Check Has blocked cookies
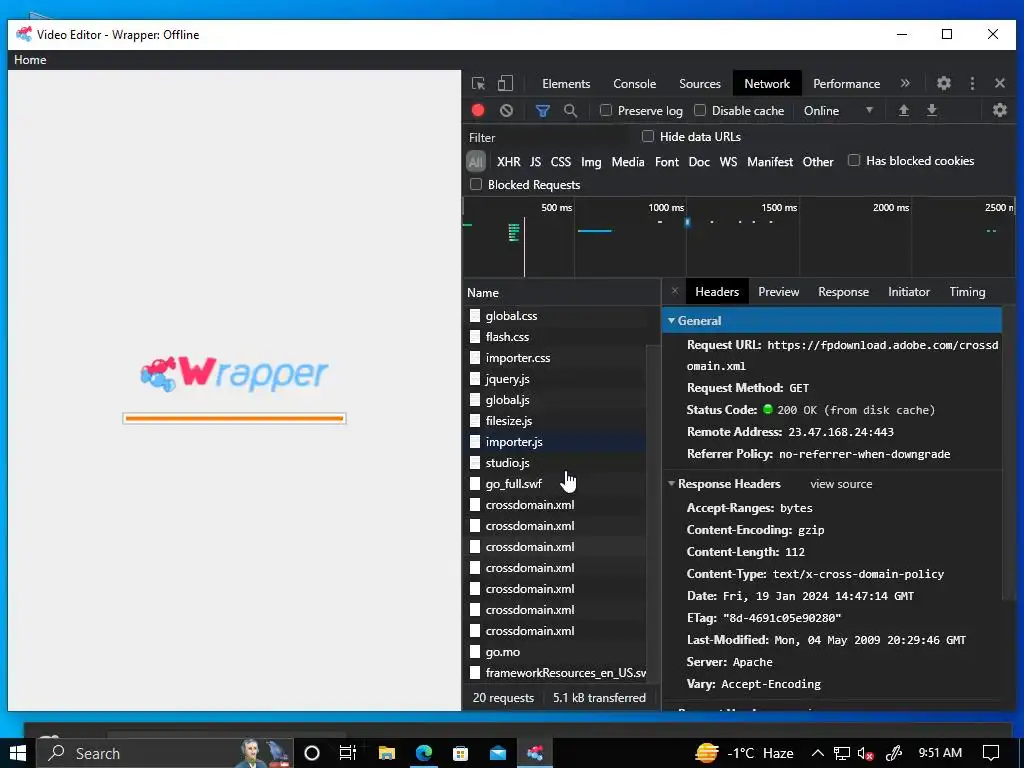Viewport: 1024px width, 768px height. (x=854, y=160)
